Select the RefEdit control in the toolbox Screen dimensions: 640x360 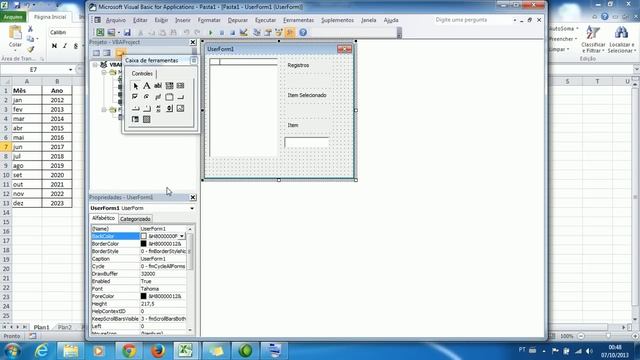(135, 120)
